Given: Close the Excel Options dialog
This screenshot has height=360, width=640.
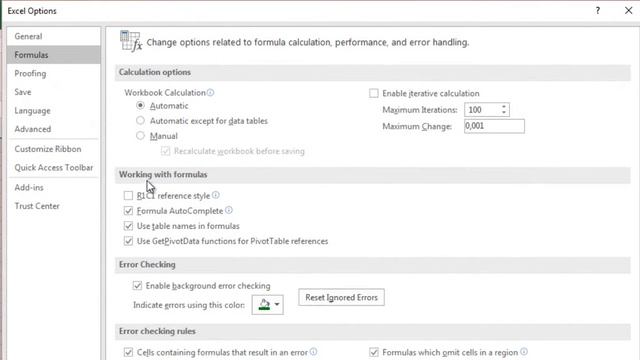Looking at the screenshot, I should [629, 11].
